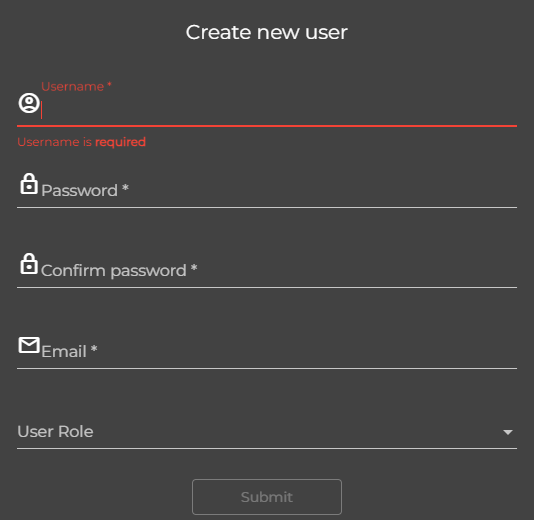Click the Submit button

point(267,497)
